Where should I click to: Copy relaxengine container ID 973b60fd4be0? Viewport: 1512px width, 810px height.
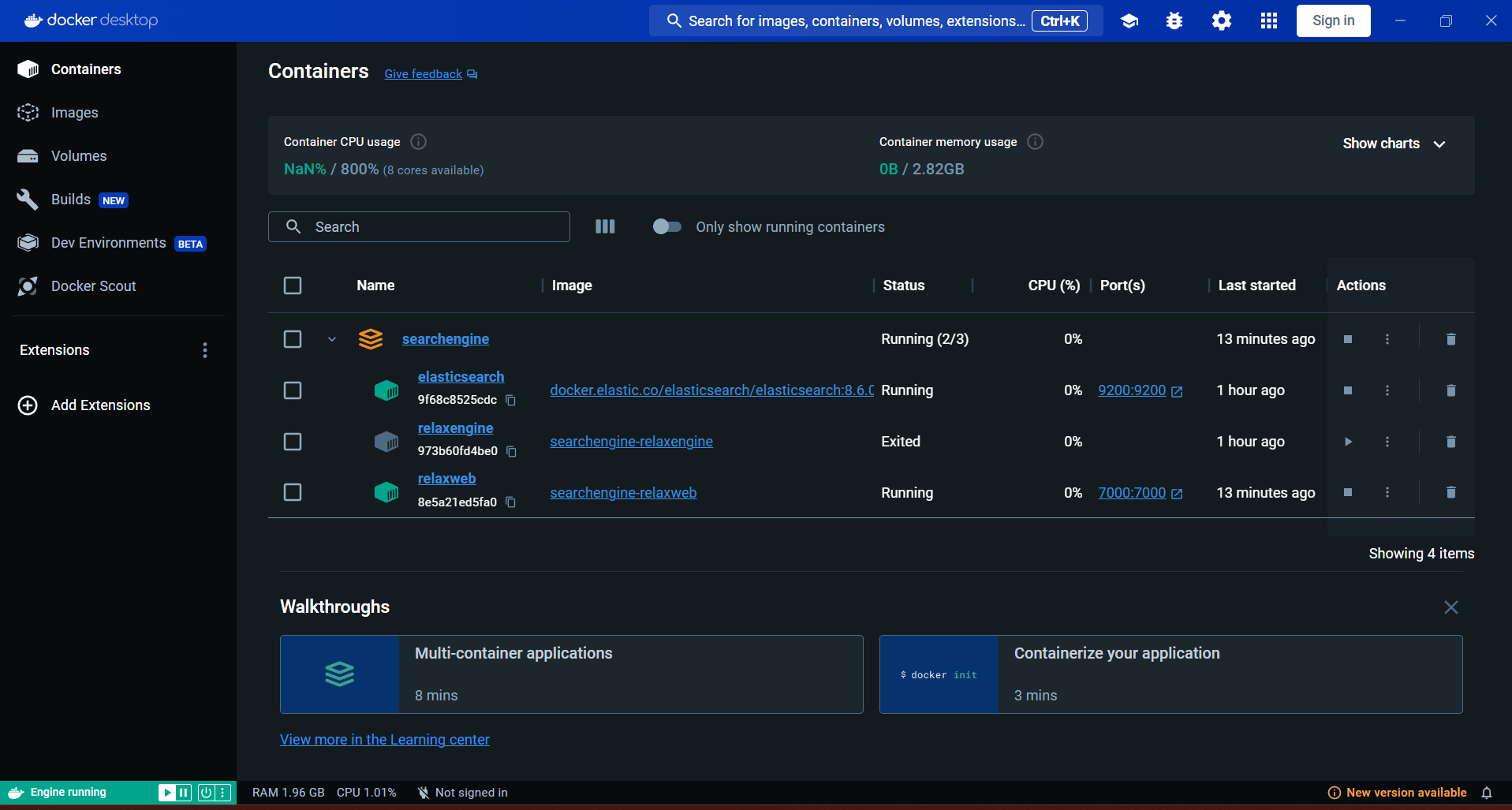coord(511,452)
